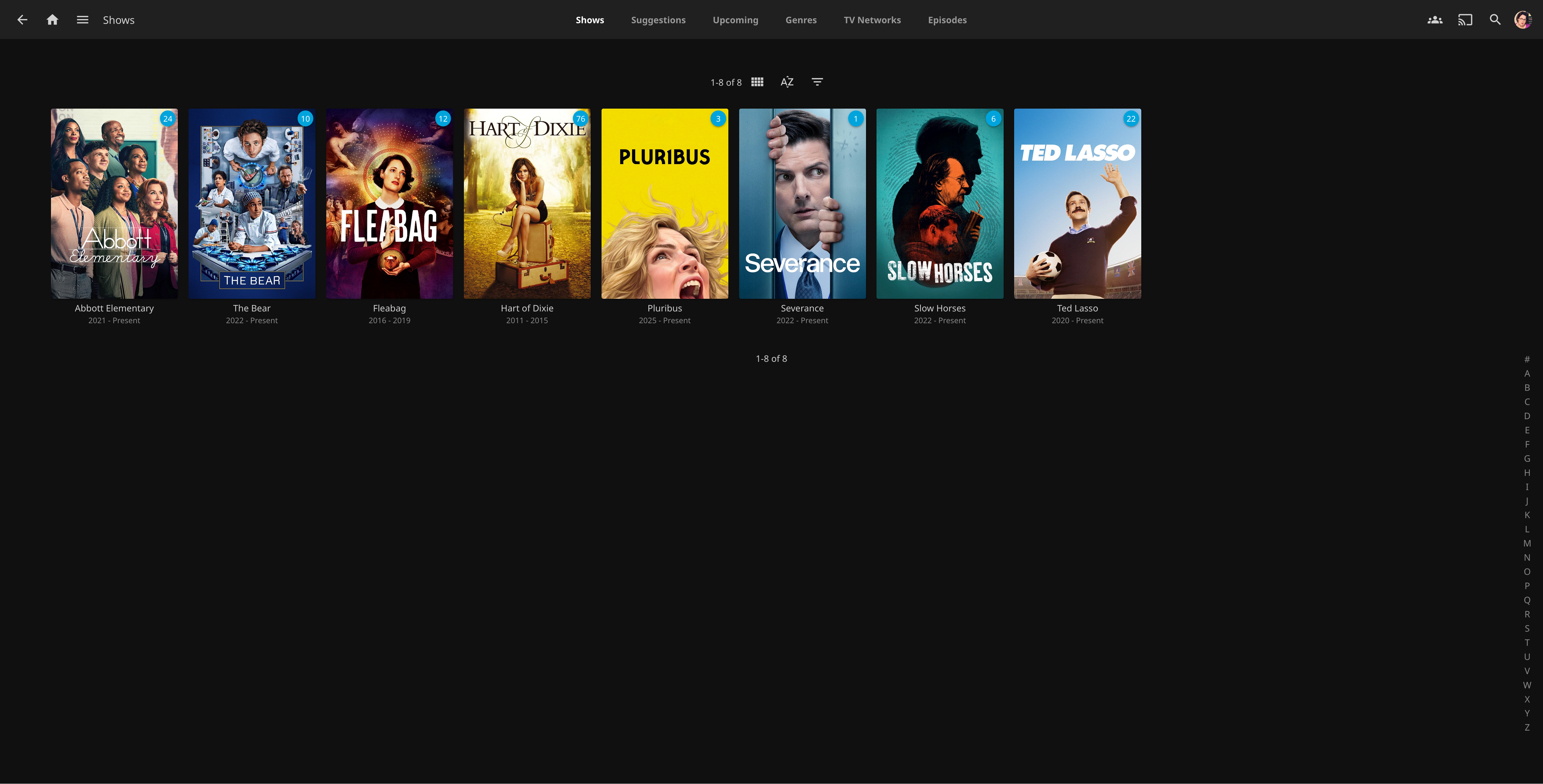Image resolution: width=1543 pixels, height=784 pixels.
Task: Go to the home screen icon
Action: 52,20
